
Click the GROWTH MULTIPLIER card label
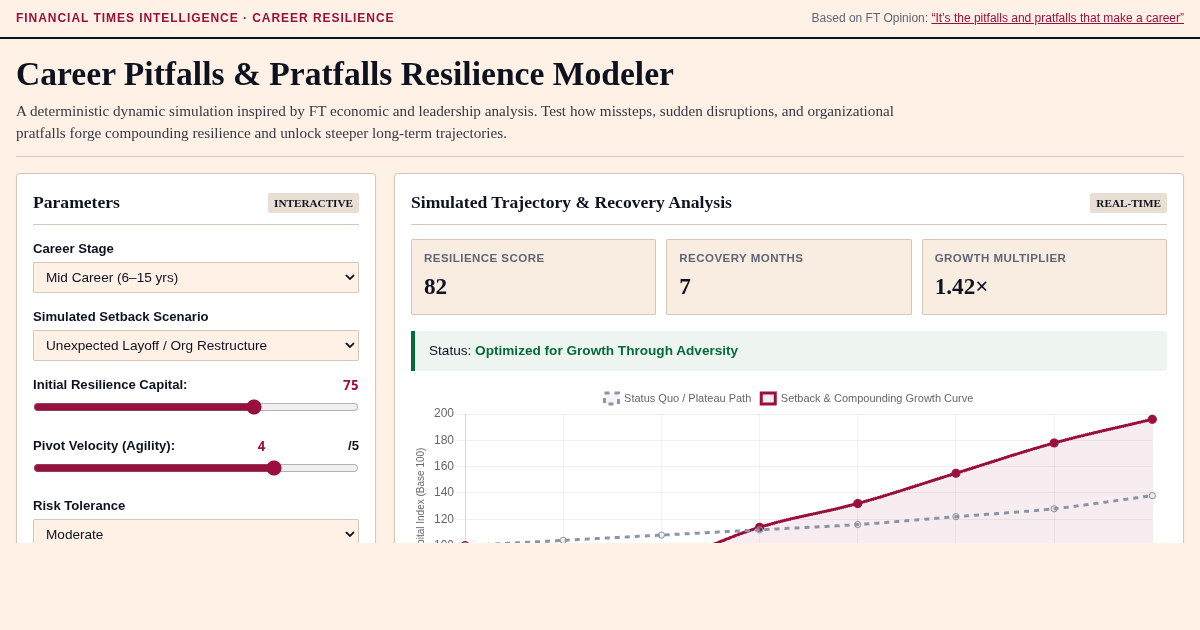pyautogui.click(x=1000, y=258)
